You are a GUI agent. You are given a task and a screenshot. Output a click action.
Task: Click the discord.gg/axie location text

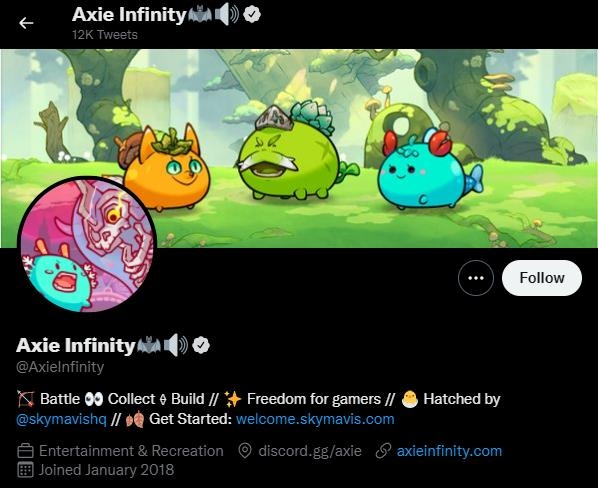310,451
